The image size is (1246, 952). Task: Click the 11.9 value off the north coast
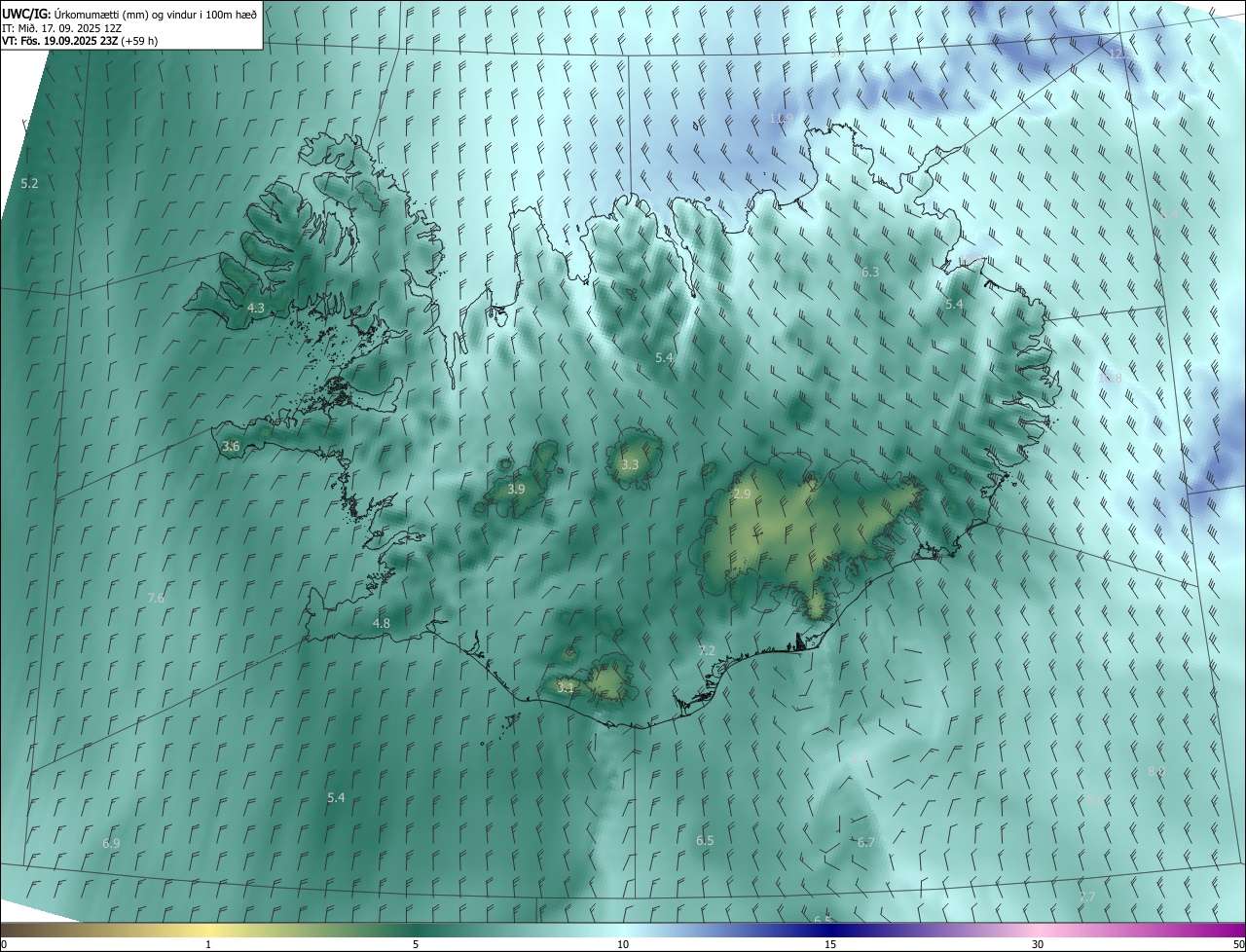782,118
